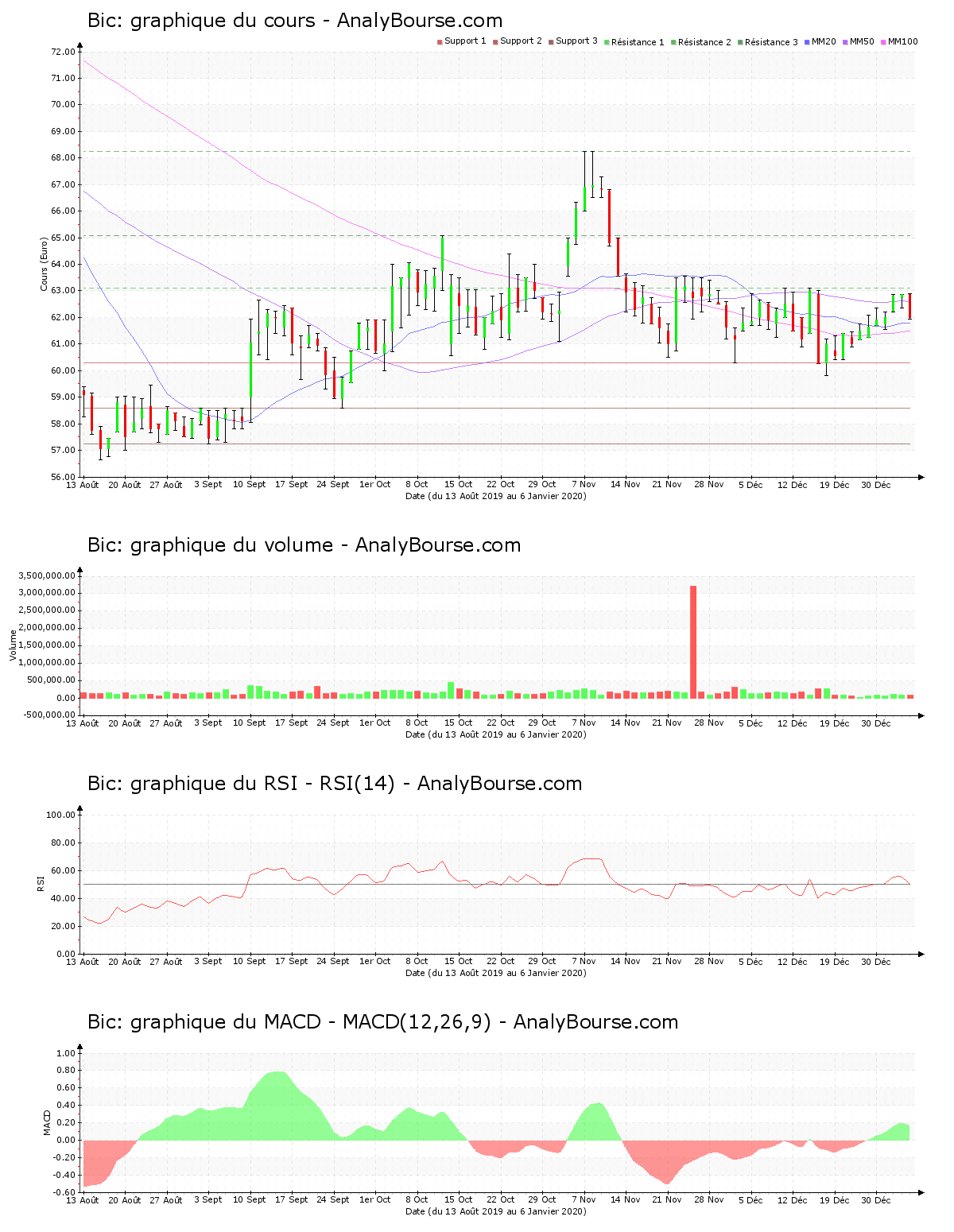Click the 'Volume' vertical axis label
The height and width of the screenshot is (1232, 954).
[13, 645]
